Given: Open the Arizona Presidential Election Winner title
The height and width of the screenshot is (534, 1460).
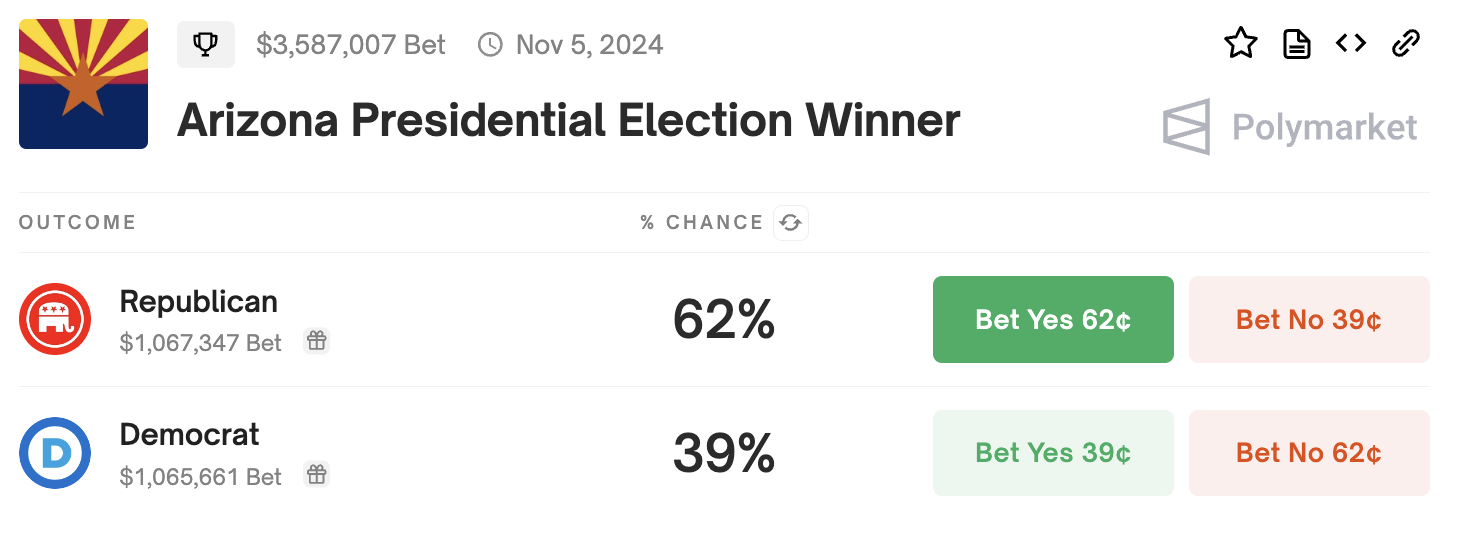Looking at the screenshot, I should [568, 121].
